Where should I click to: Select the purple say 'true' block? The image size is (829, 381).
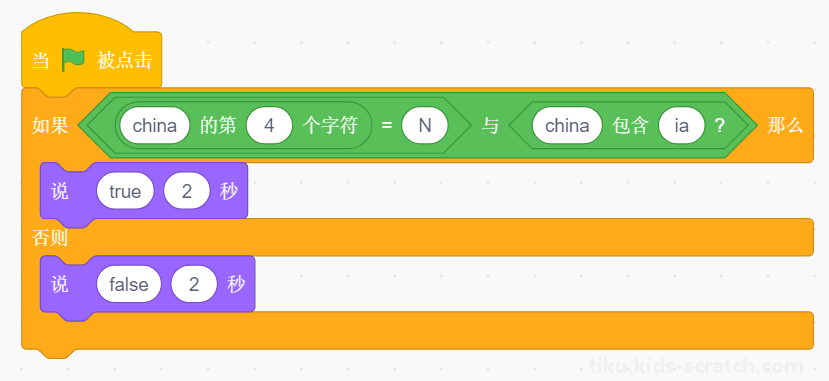pyautogui.click(x=144, y=191)
